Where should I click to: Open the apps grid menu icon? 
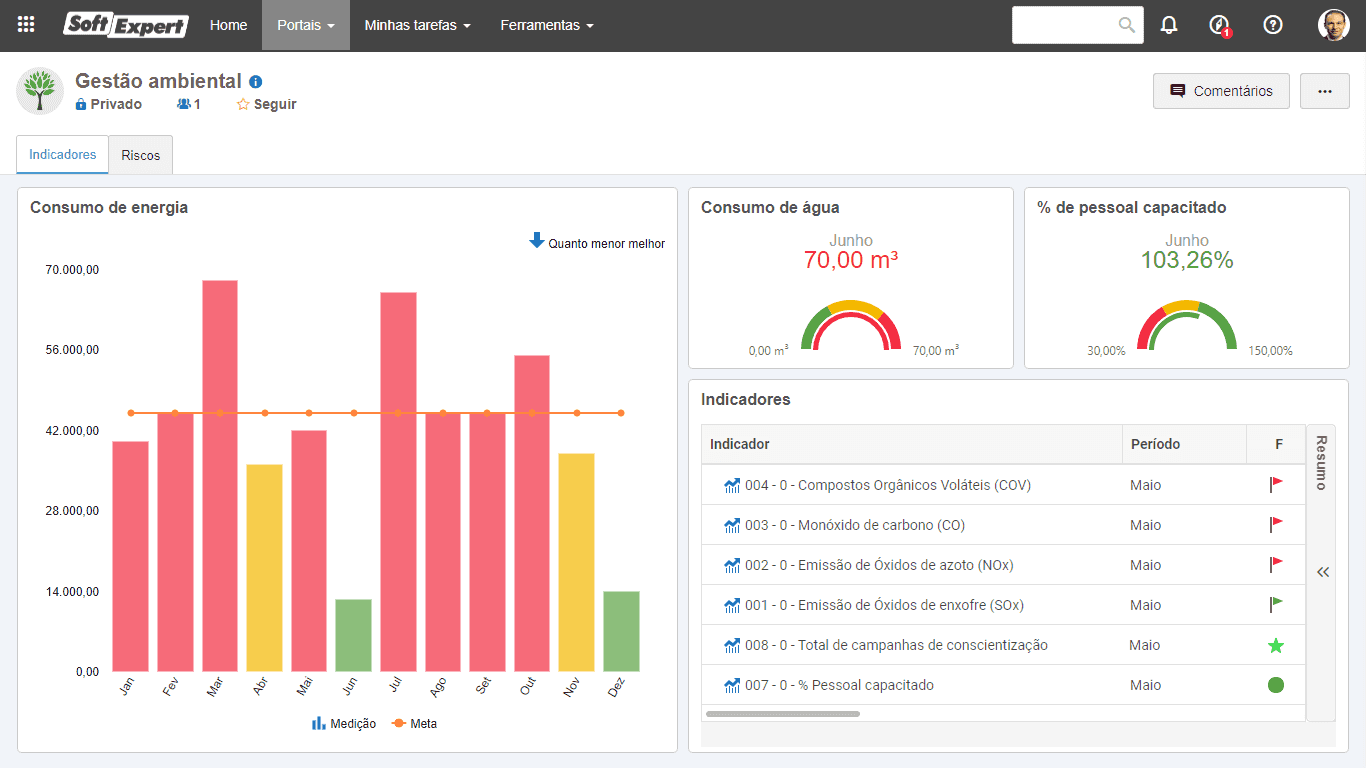(26, 25)
